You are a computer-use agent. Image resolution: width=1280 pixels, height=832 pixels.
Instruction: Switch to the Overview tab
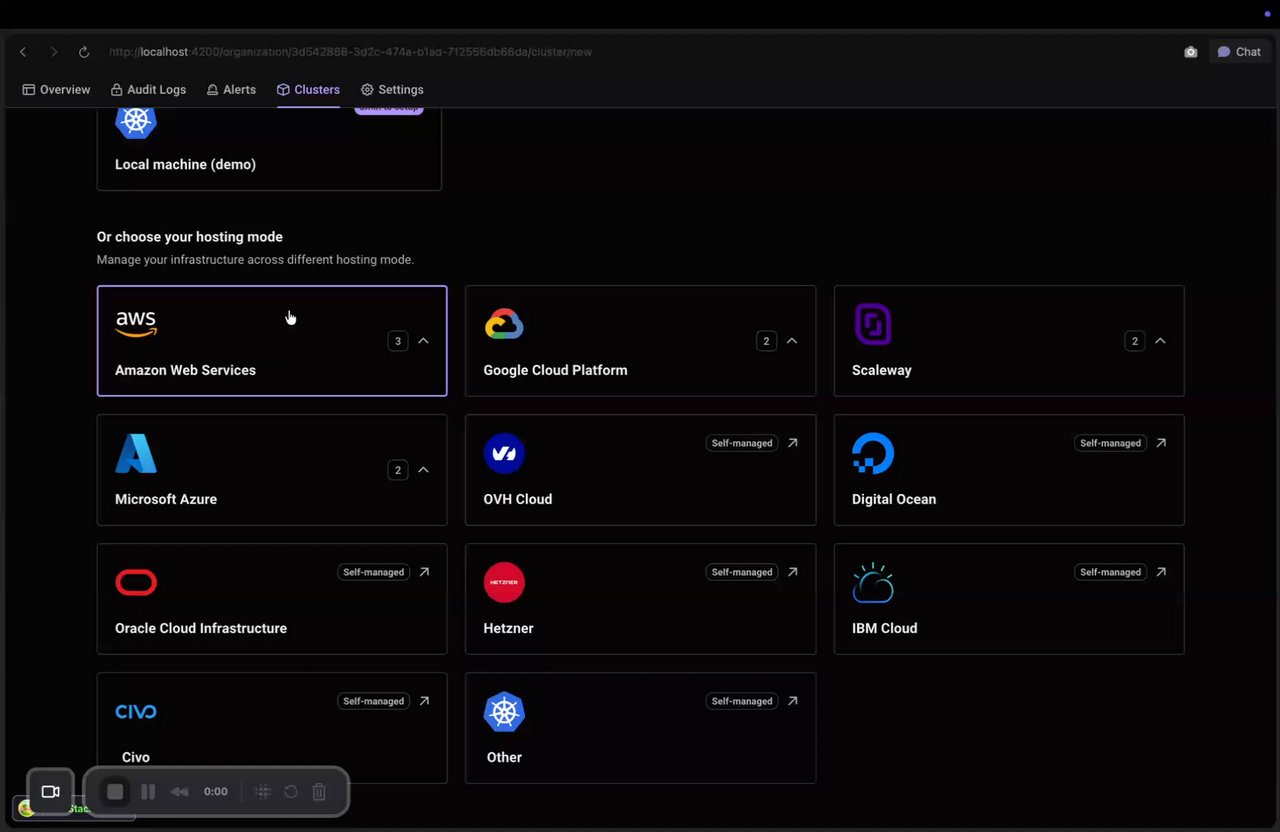[56, 90]
